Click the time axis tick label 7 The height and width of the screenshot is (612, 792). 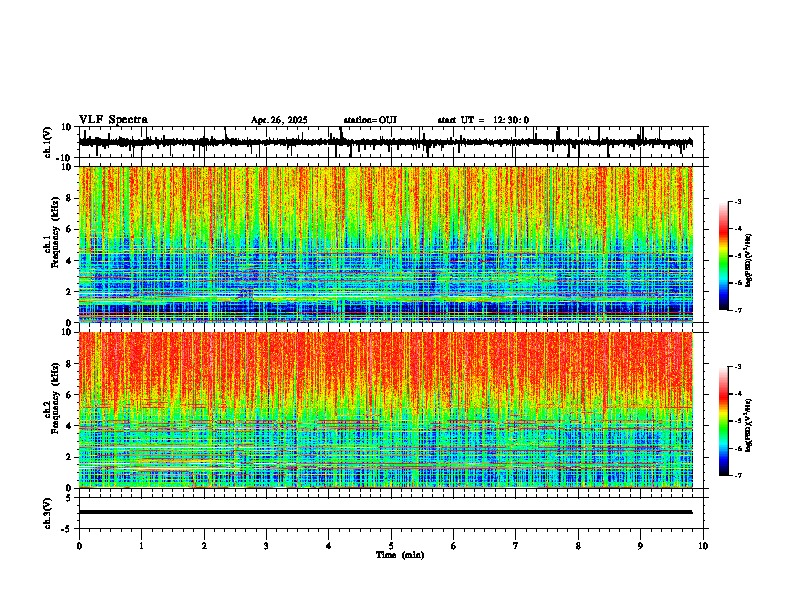[x=516, y=546]
